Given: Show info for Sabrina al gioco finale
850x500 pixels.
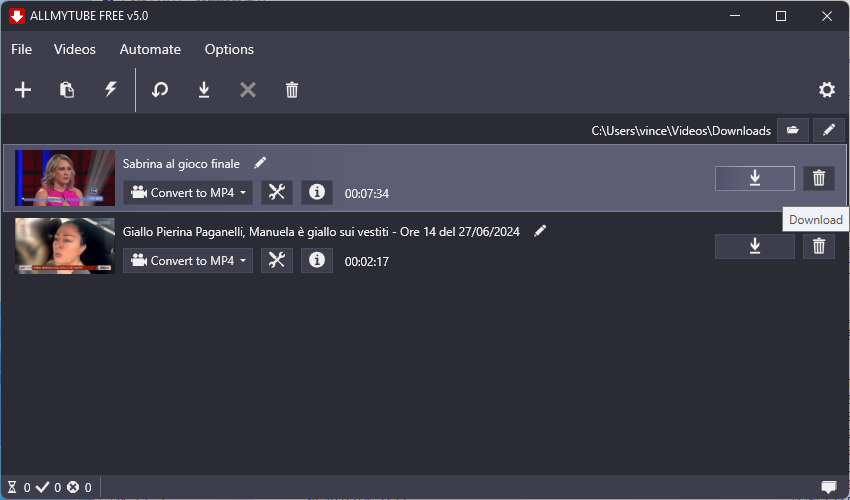Looking at the screenshot, I should click(317, 193).
